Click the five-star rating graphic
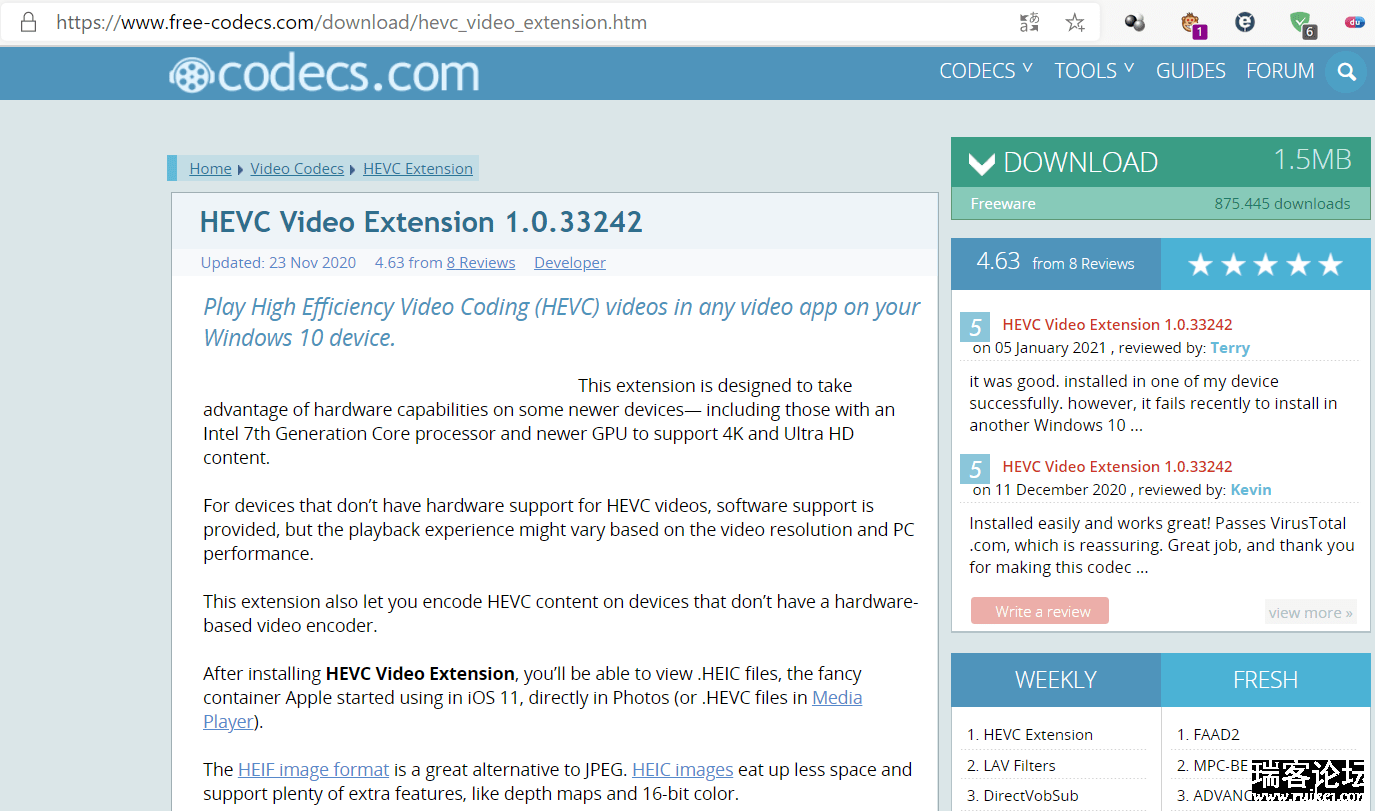The image size is (1375, 811). click(1266, 264)
